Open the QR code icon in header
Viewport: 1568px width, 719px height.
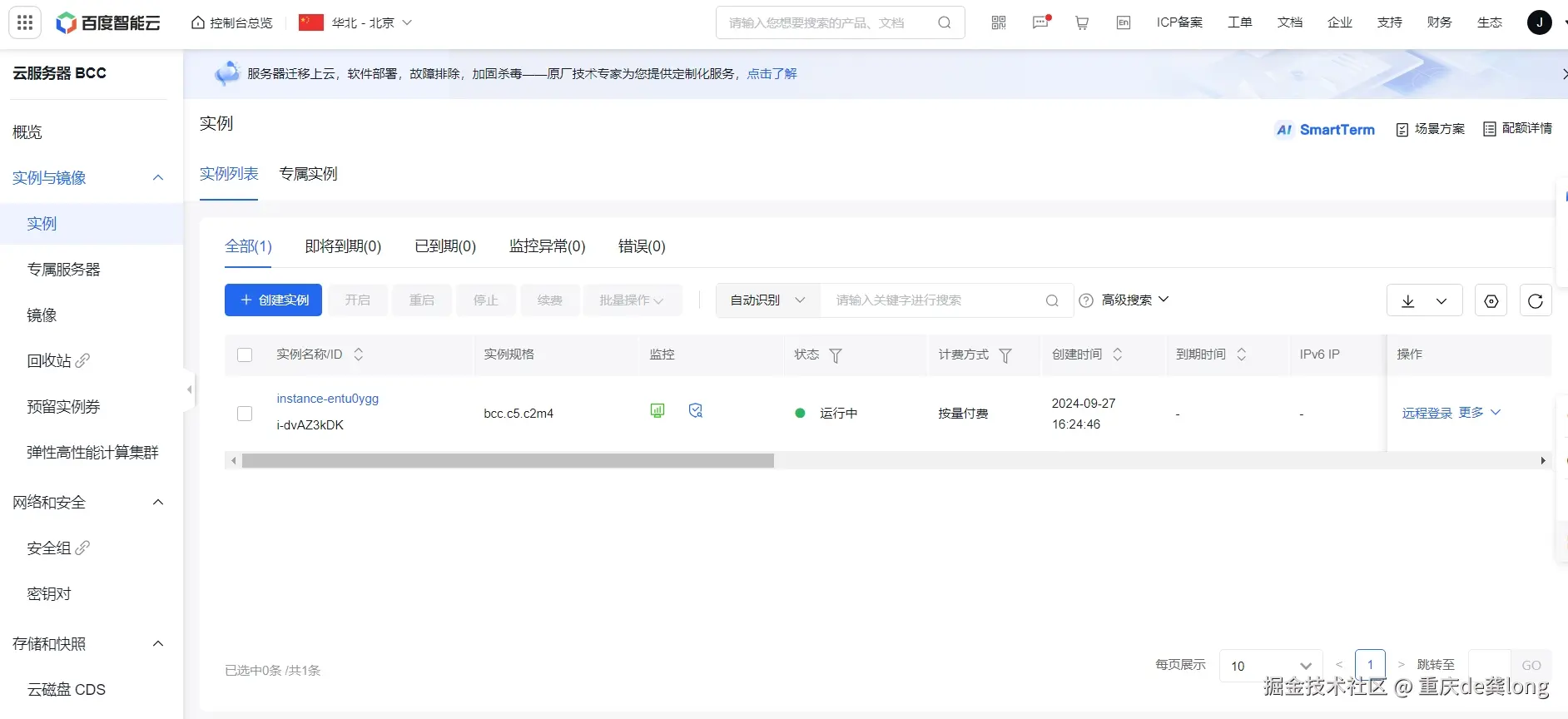999,22
